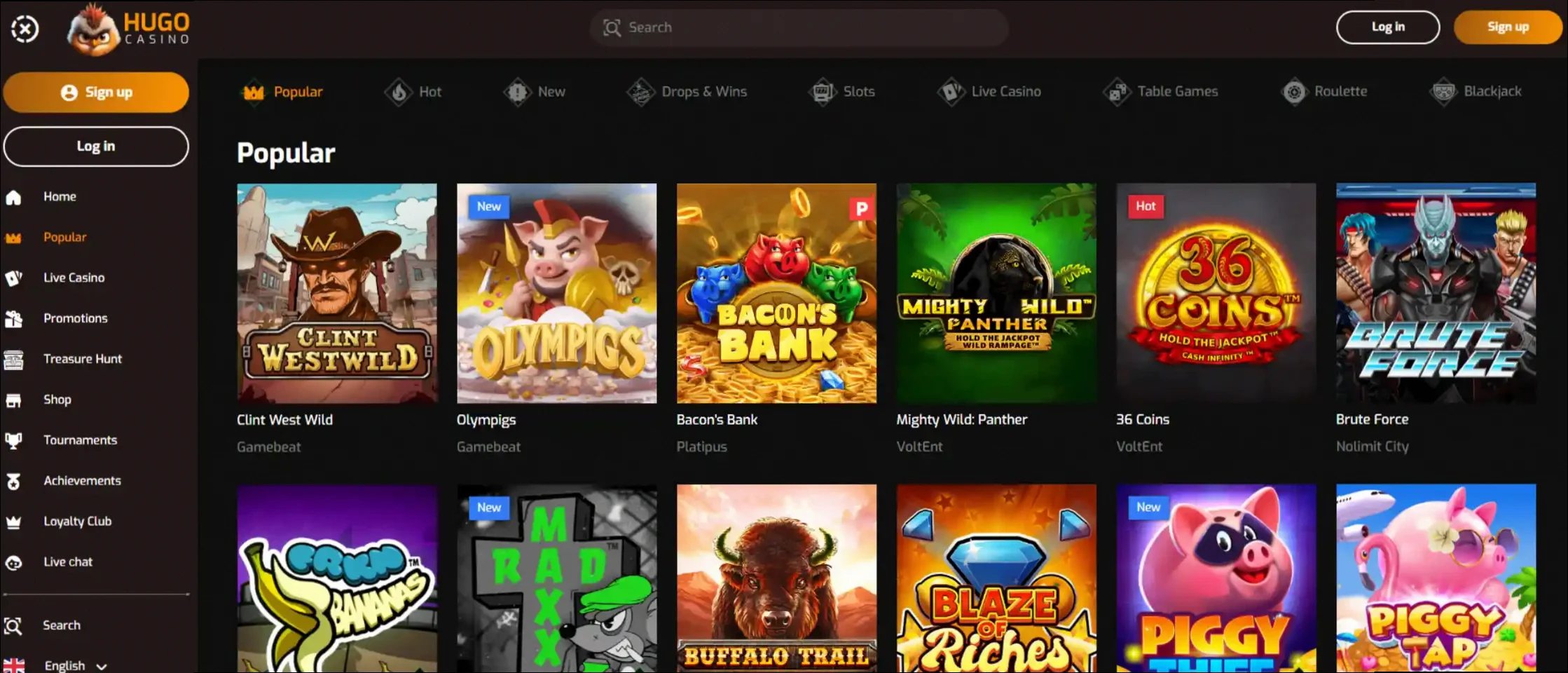Click the Loyalty Club crown icon
Screen dimensions: 1568x673
pyautogui.click(x=15, y=521)
